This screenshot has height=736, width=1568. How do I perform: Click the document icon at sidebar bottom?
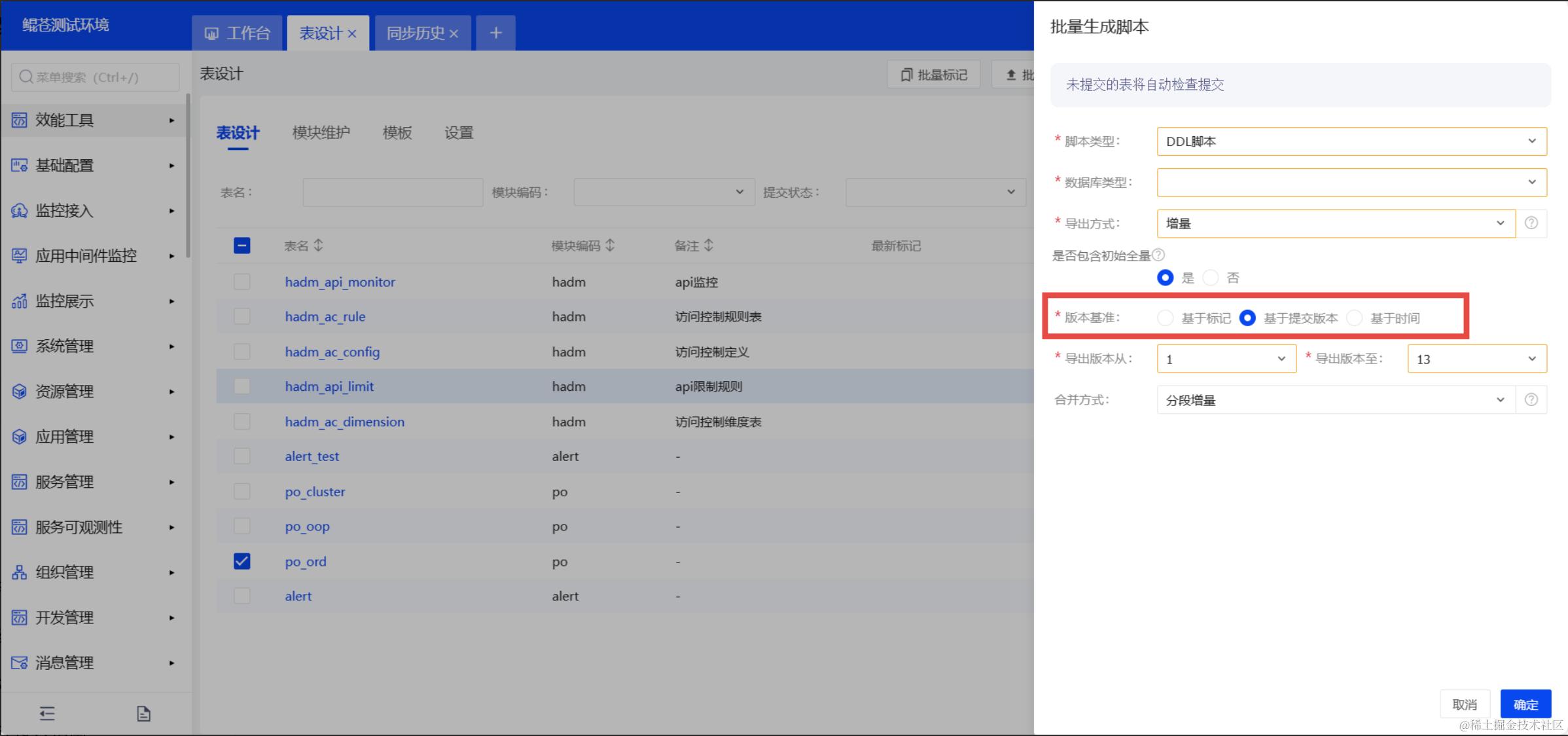click(x=143, y=713)
